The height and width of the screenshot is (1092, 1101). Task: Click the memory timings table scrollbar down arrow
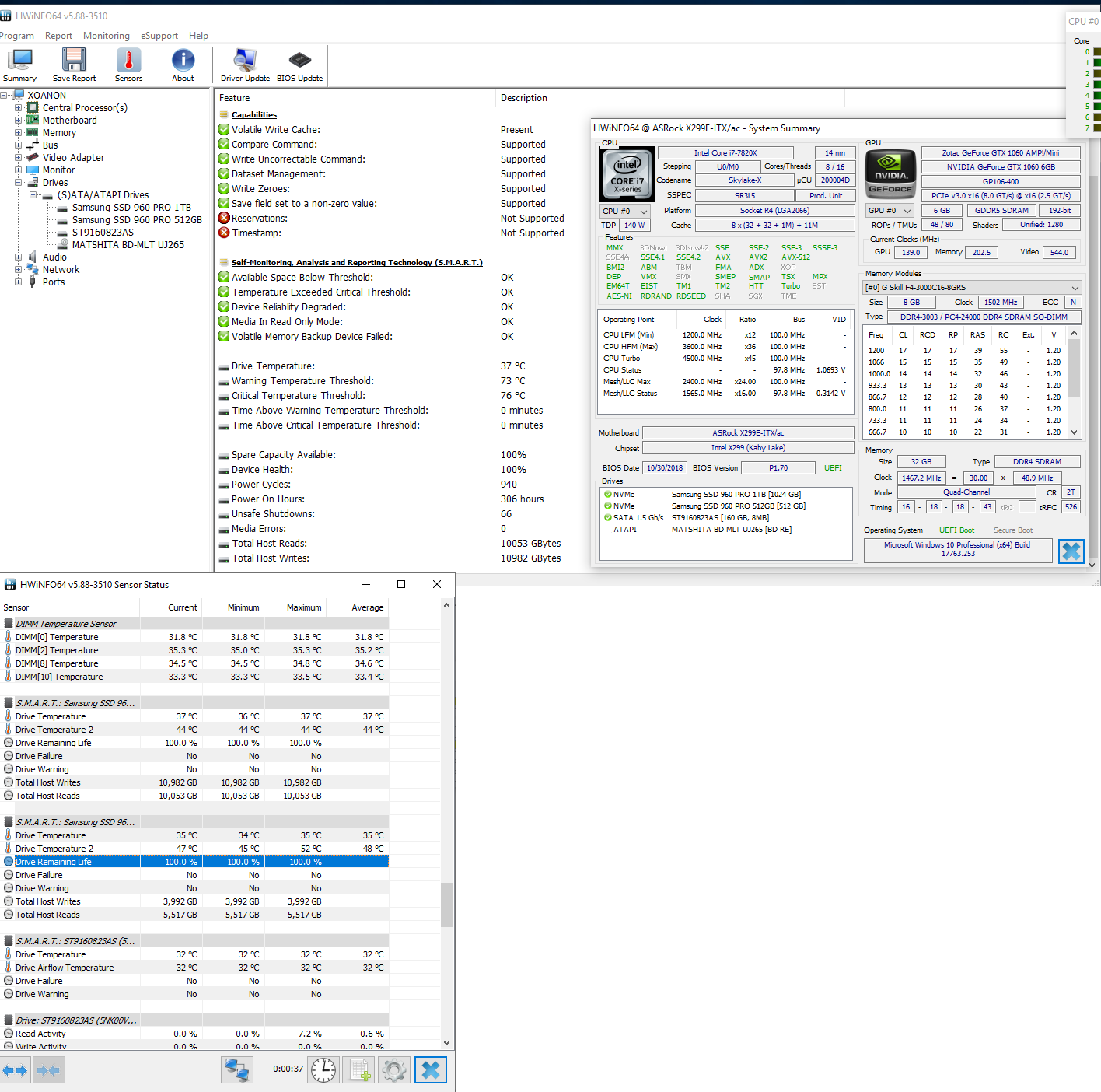click(x=1075, y=432)
